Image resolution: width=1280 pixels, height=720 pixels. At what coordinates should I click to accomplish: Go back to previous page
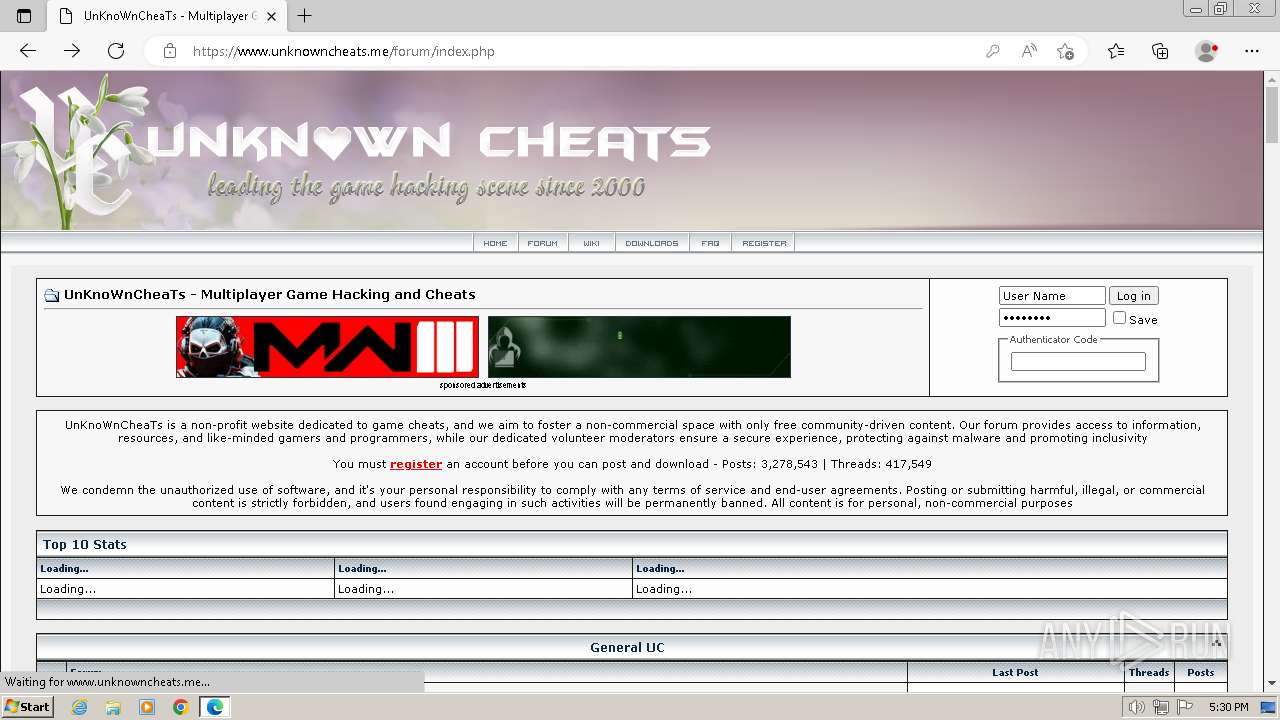click(x=28, y=51)
